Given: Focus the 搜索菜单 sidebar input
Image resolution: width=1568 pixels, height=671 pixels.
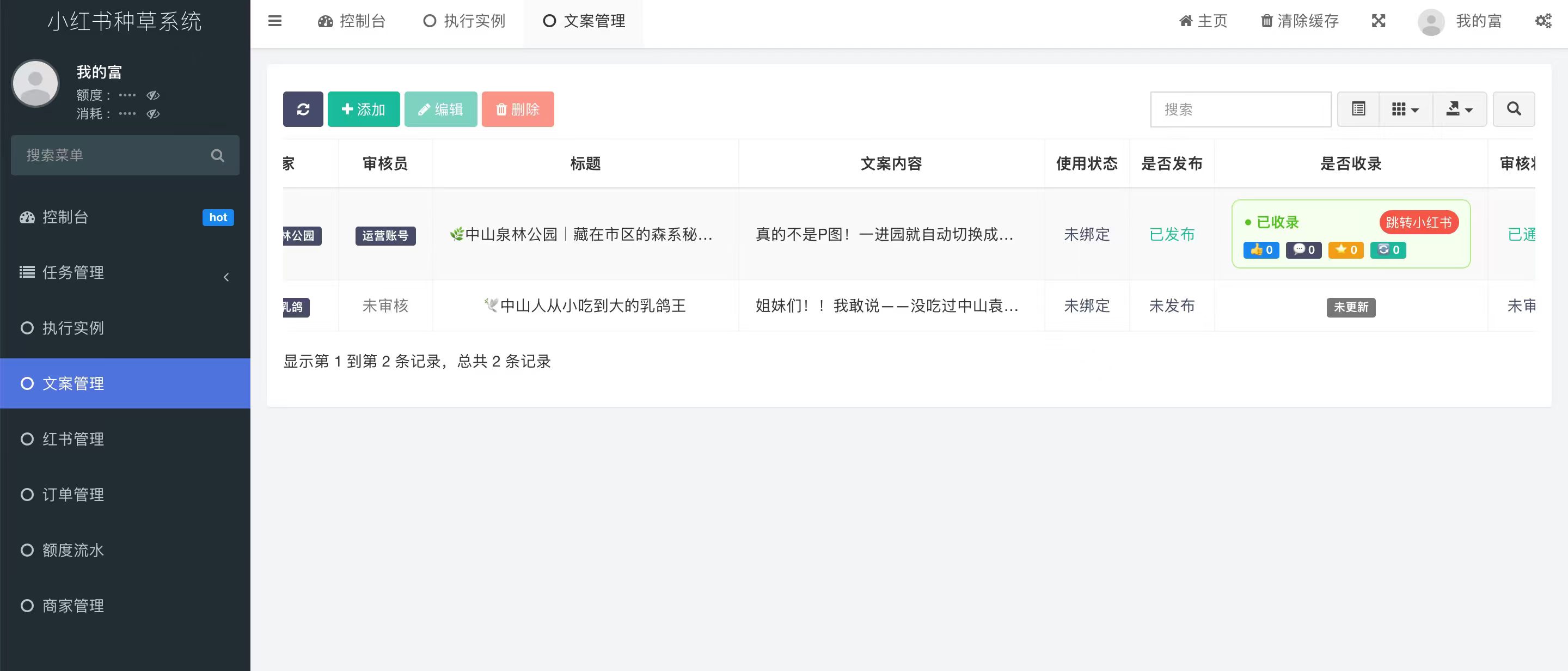Looking at the screenshot, I should pos(125,155).
